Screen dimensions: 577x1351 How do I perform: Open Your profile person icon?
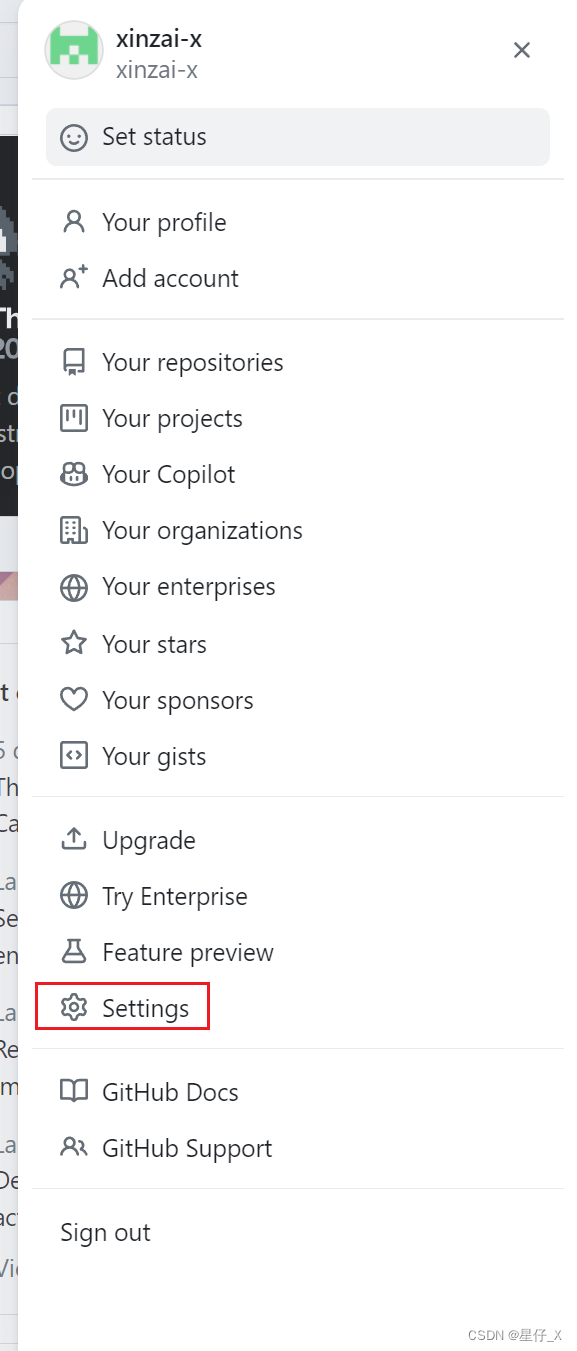click(x=74, y=222)
